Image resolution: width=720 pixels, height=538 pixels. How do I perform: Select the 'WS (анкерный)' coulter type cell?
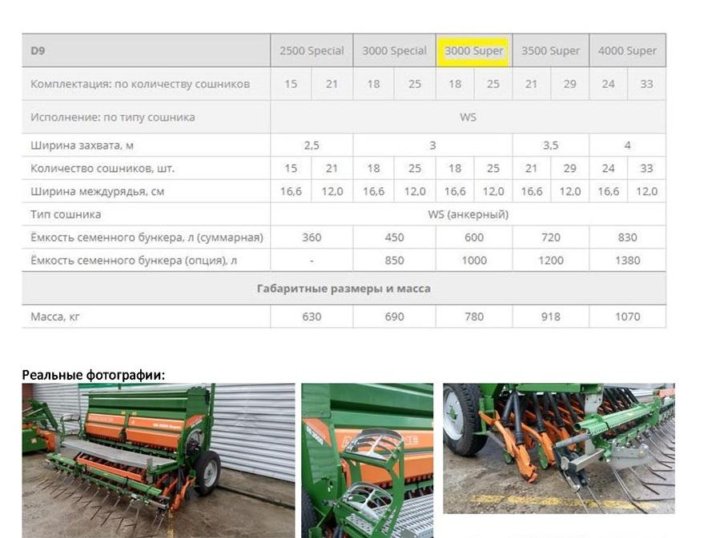(468, 214)
